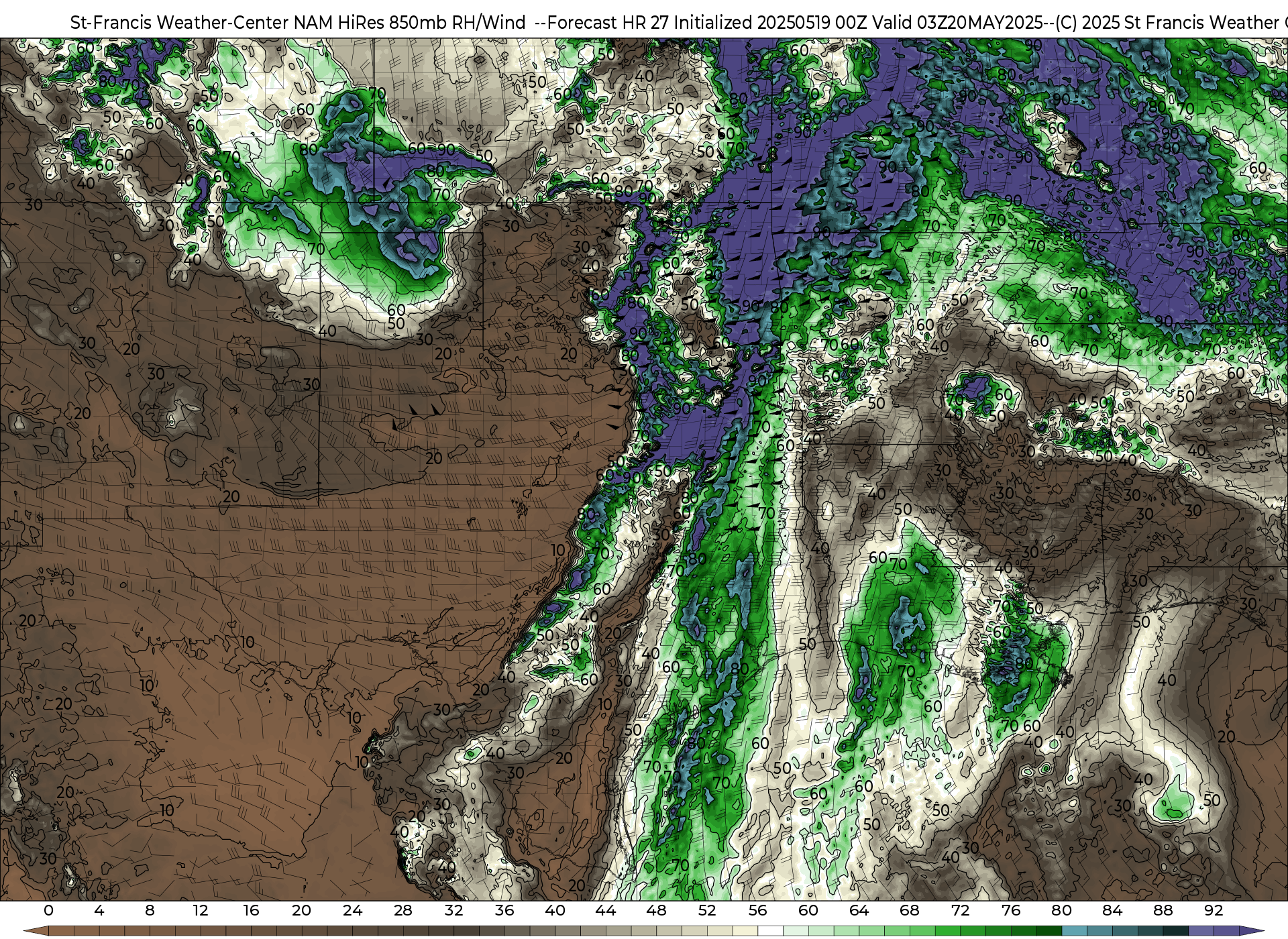
Task: Click the colorbar label "92"
Action: click(1214, 910)
